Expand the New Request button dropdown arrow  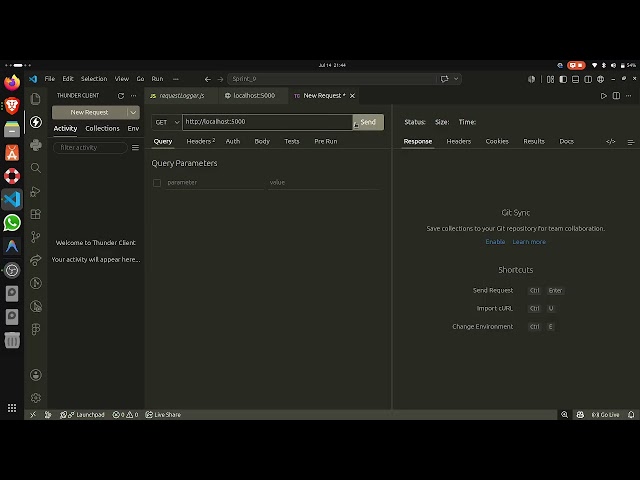click(x=133, y=112)
